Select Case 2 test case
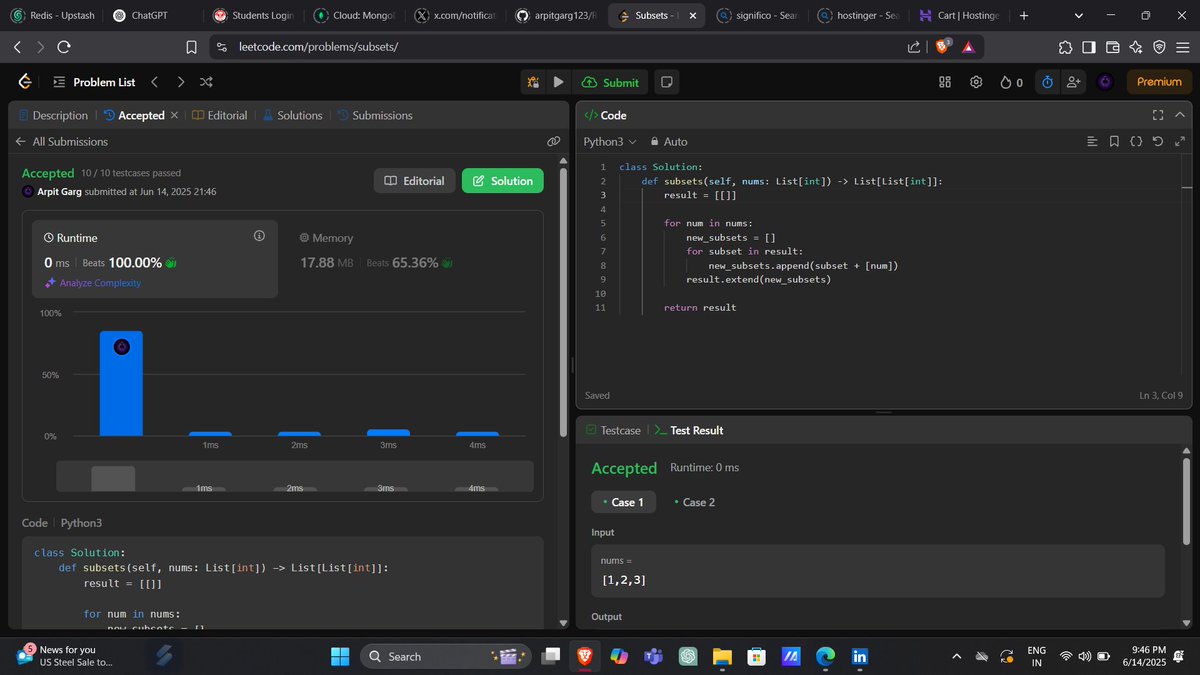1200x675 pixels. [695, 502]
